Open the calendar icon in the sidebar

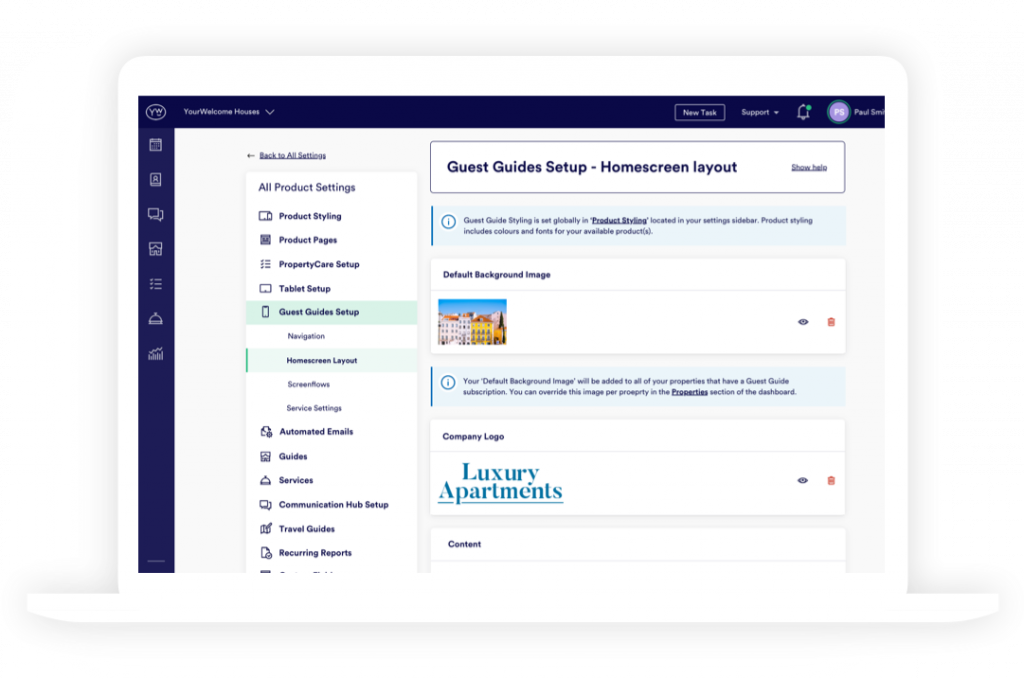[x=155, y=147]
